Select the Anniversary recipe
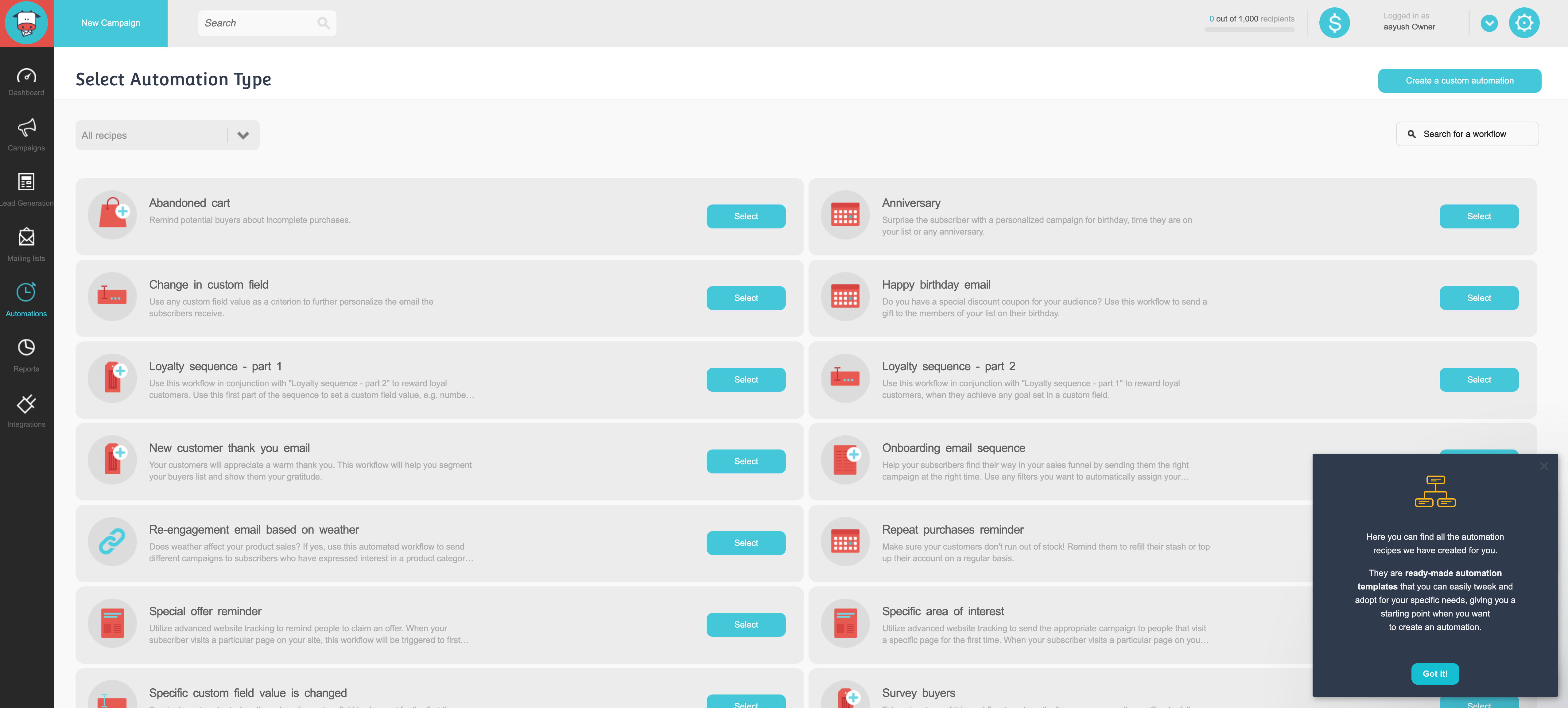The image size is (1568, 708). pos(1479,216)
